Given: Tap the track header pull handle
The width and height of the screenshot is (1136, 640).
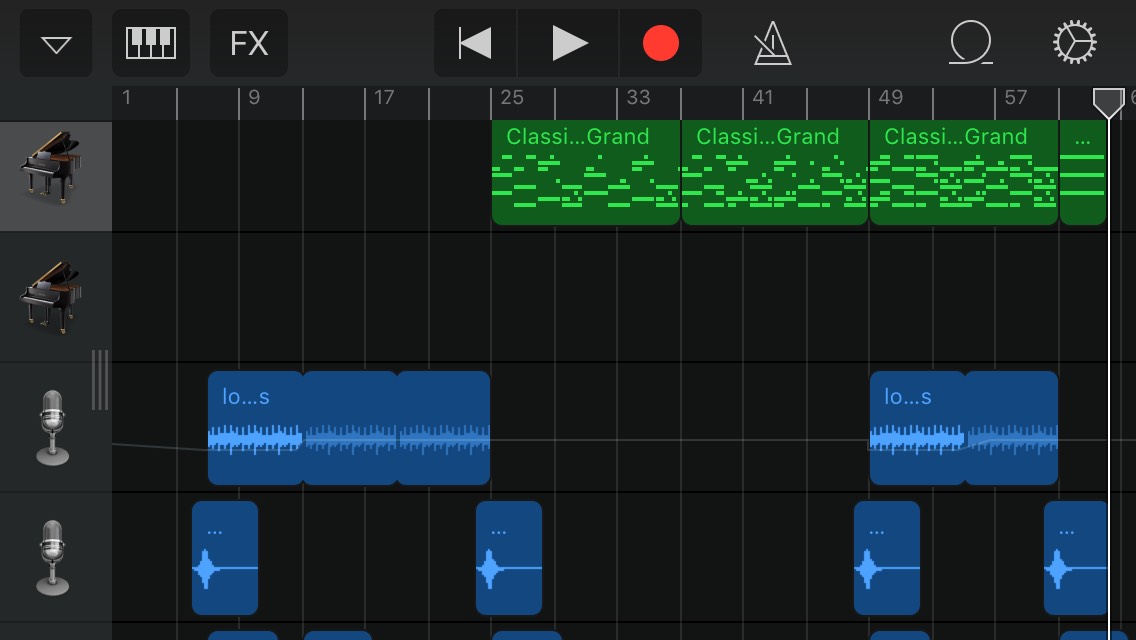Looking at the screenshot, I should (100, 380).
